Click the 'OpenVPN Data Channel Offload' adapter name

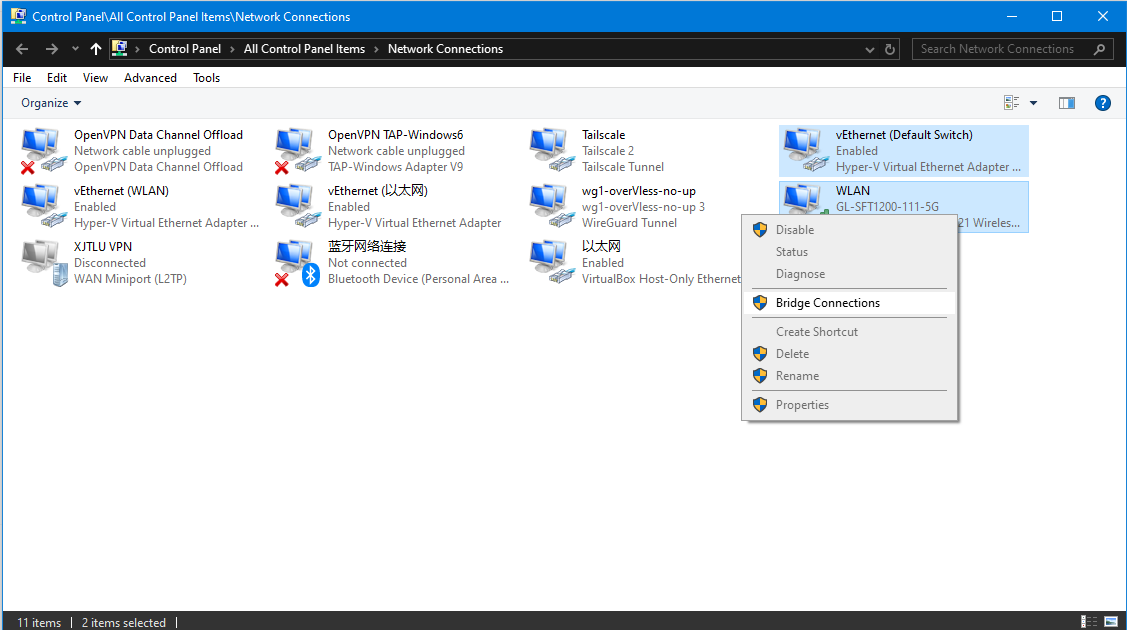click(x=158, y=135)
